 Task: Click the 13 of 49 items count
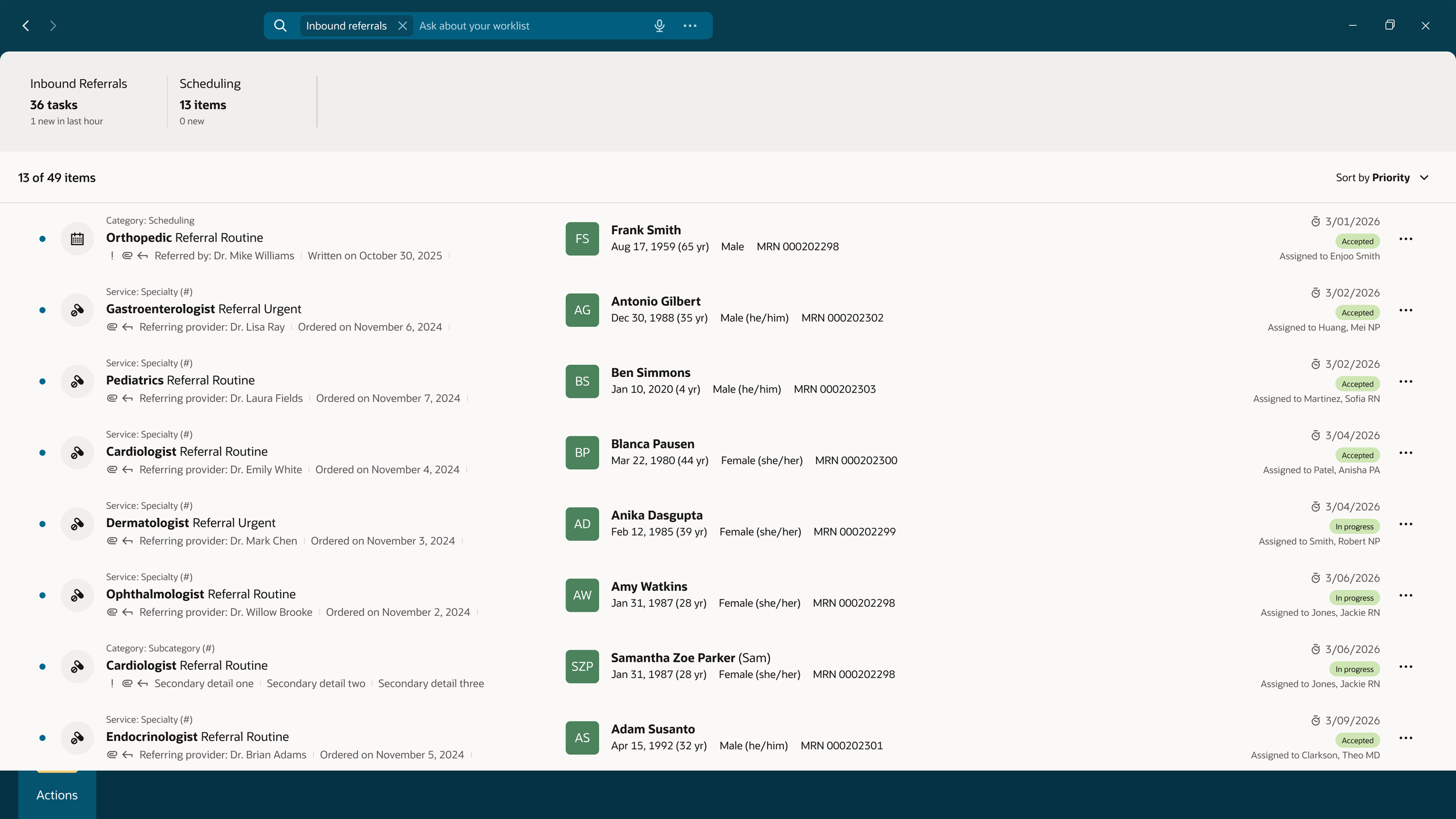[57, 178]
